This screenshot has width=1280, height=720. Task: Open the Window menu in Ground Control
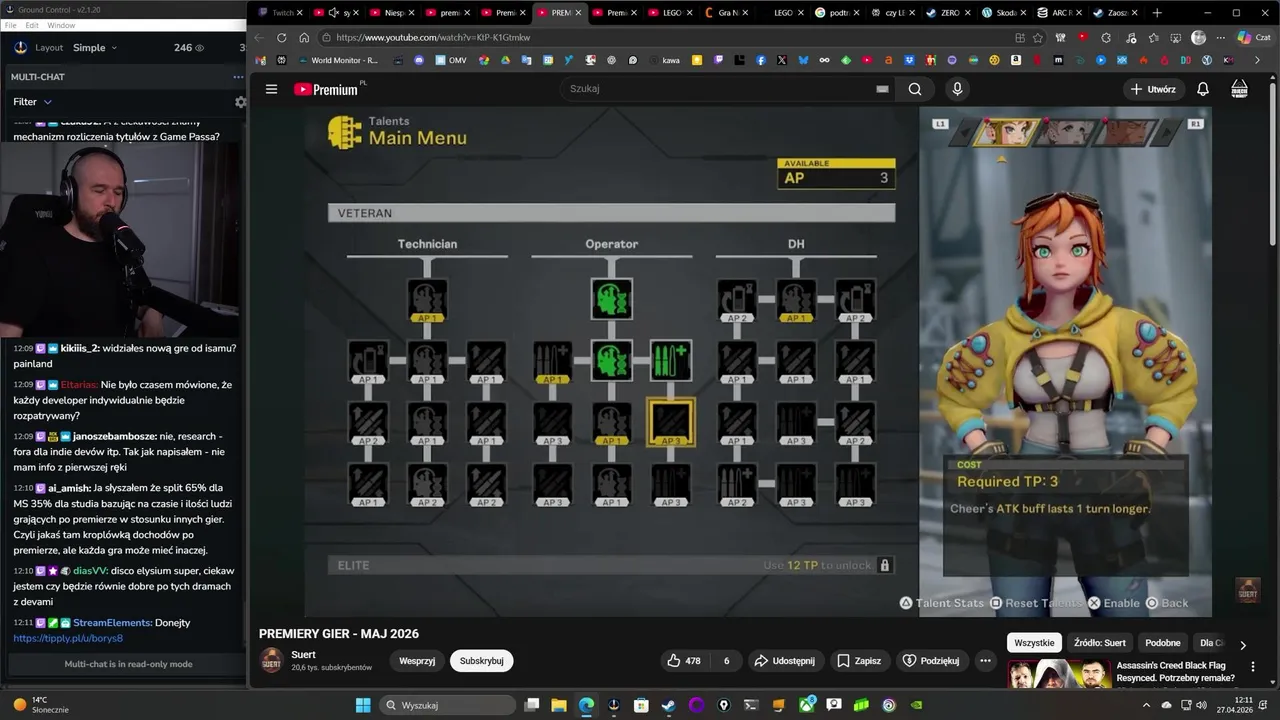(x=61, y=25)
